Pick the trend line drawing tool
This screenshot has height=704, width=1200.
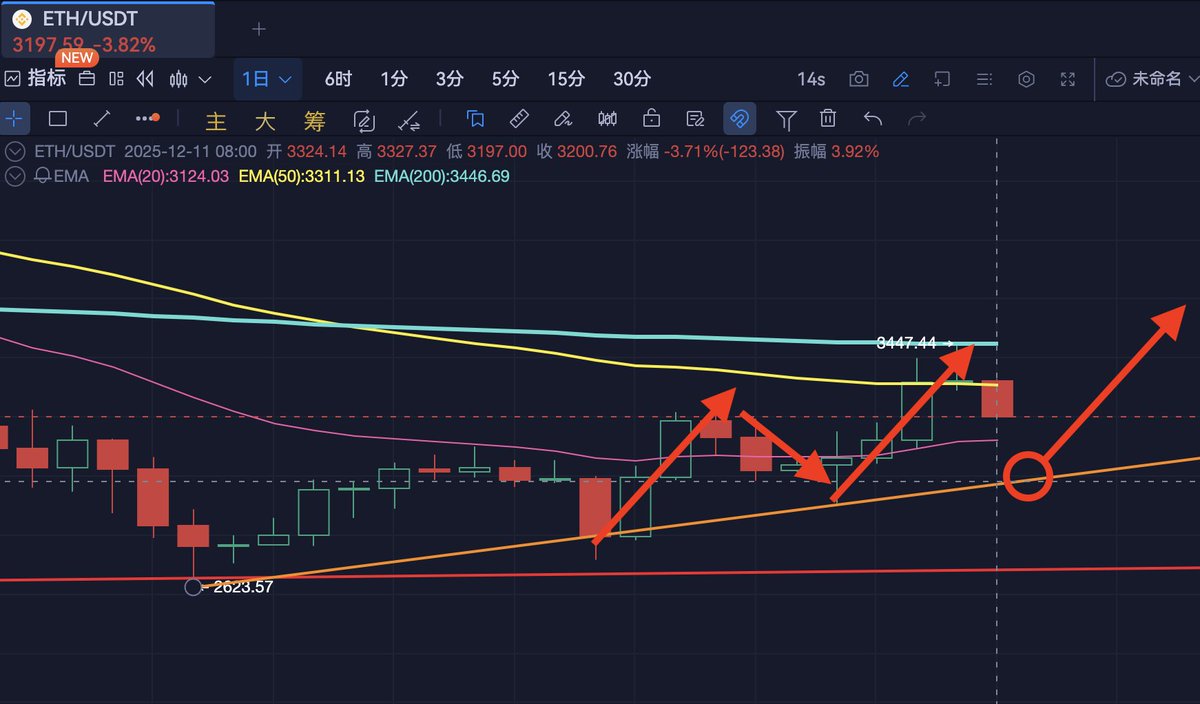[101, 119]
